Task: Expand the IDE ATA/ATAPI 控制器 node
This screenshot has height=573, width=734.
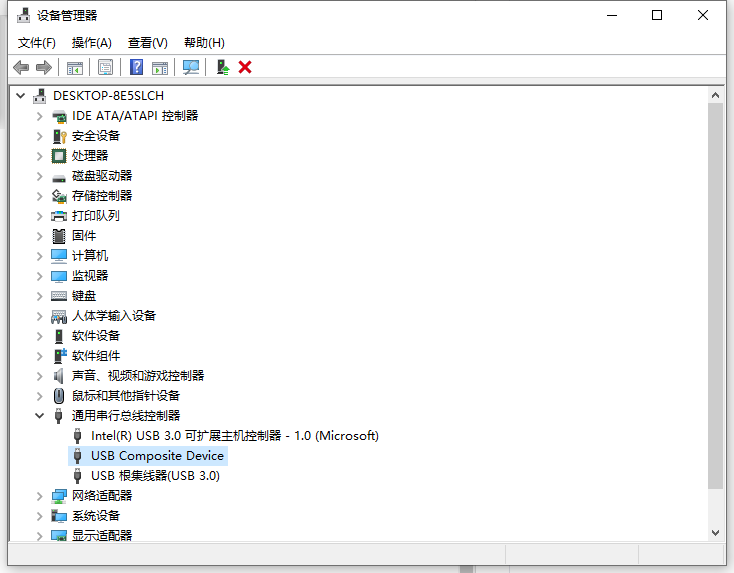Action: (x=40, y=115)
